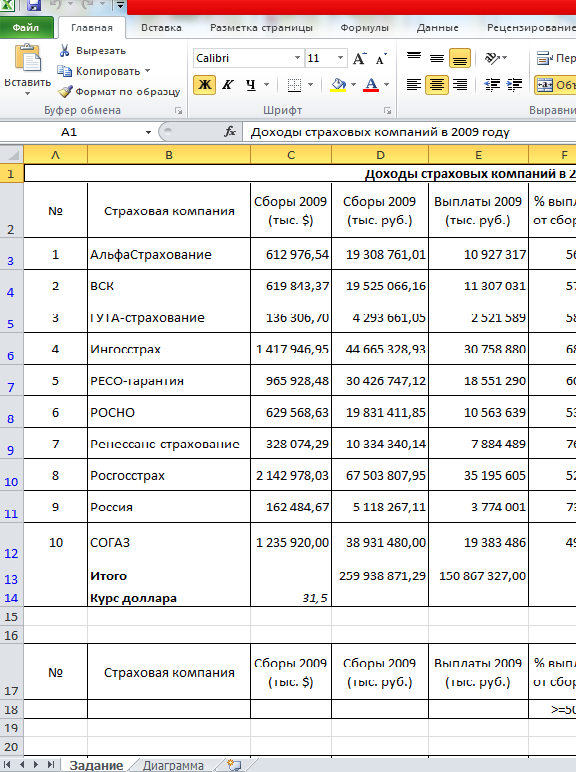Select total cell 259 938 871,29
This screenshot has width=576, height=772.
(380, 576)
